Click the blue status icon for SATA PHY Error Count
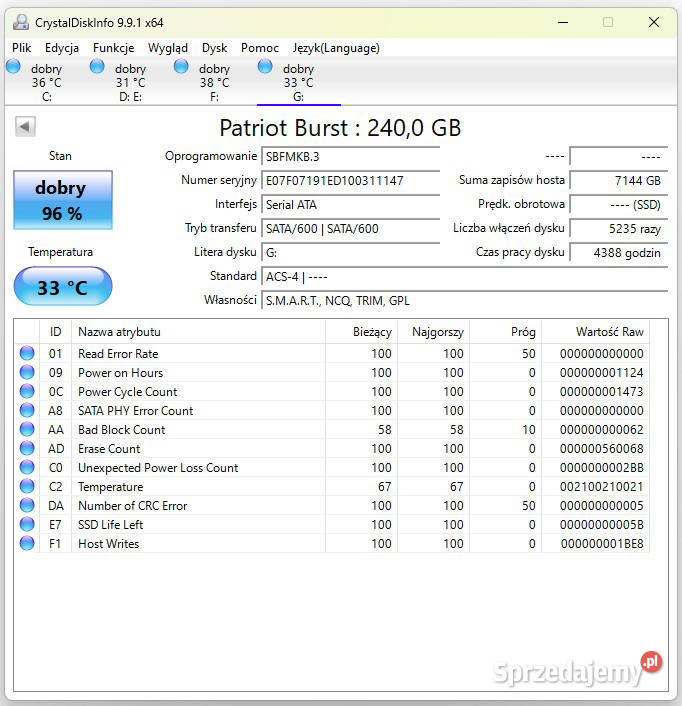This screenshot has width=682, height=706. coord(27,410)
